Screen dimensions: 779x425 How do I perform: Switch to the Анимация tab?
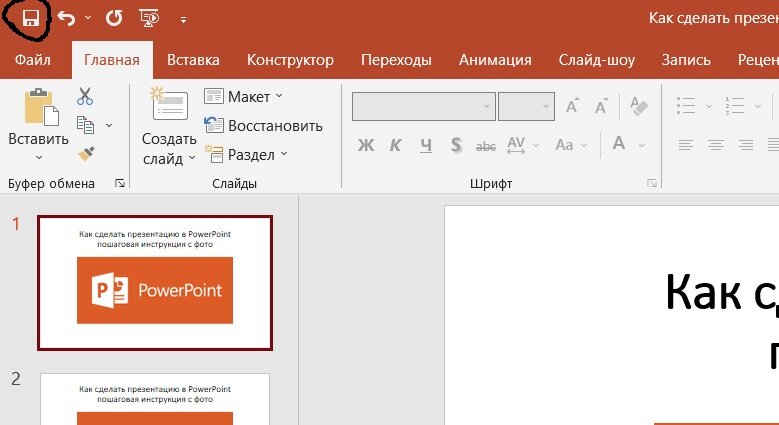coord(495,60)
